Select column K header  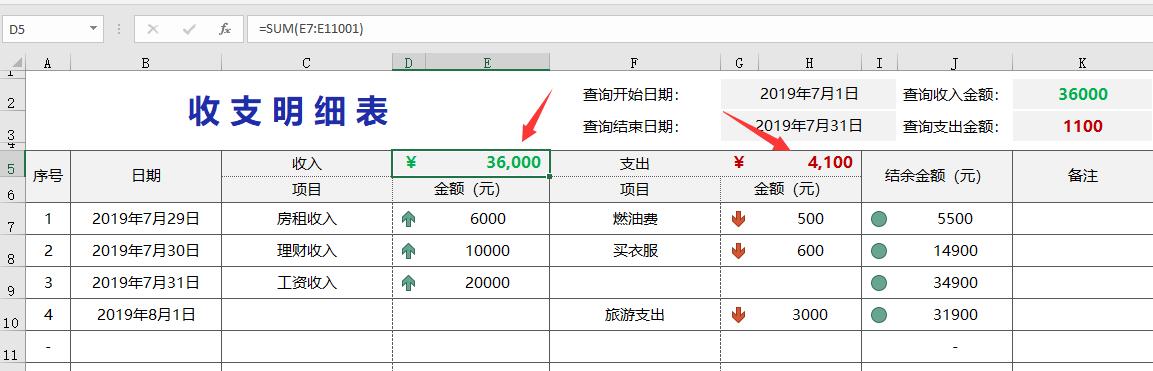coord(1082,63)
